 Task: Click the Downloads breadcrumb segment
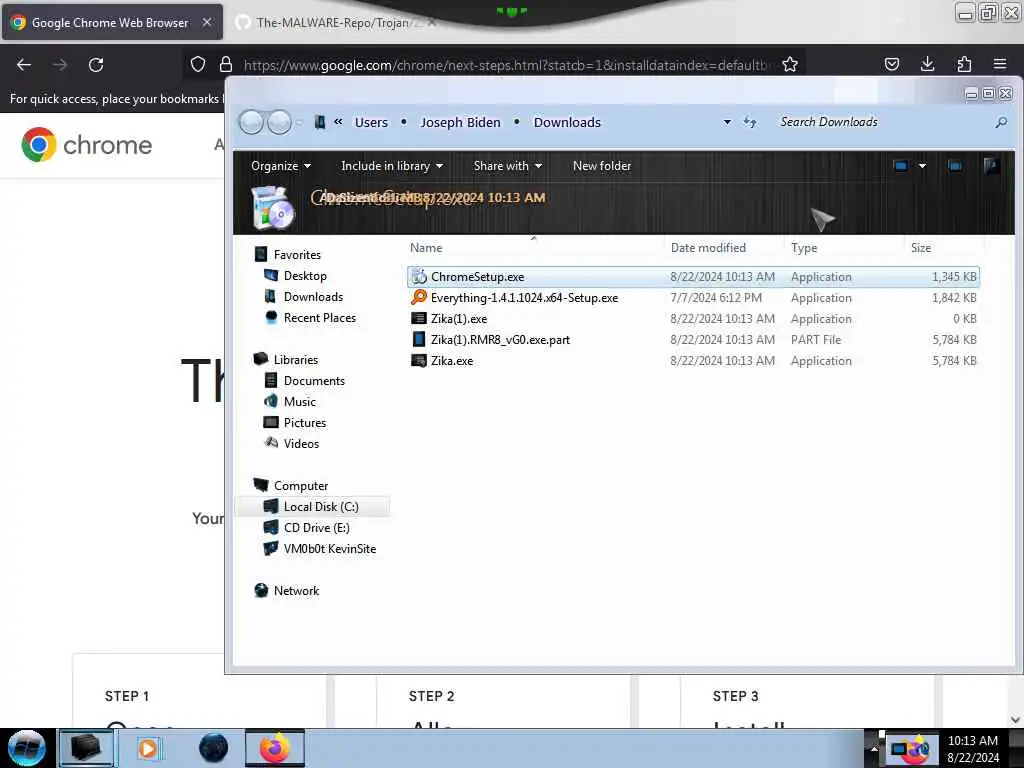(567, 122)
